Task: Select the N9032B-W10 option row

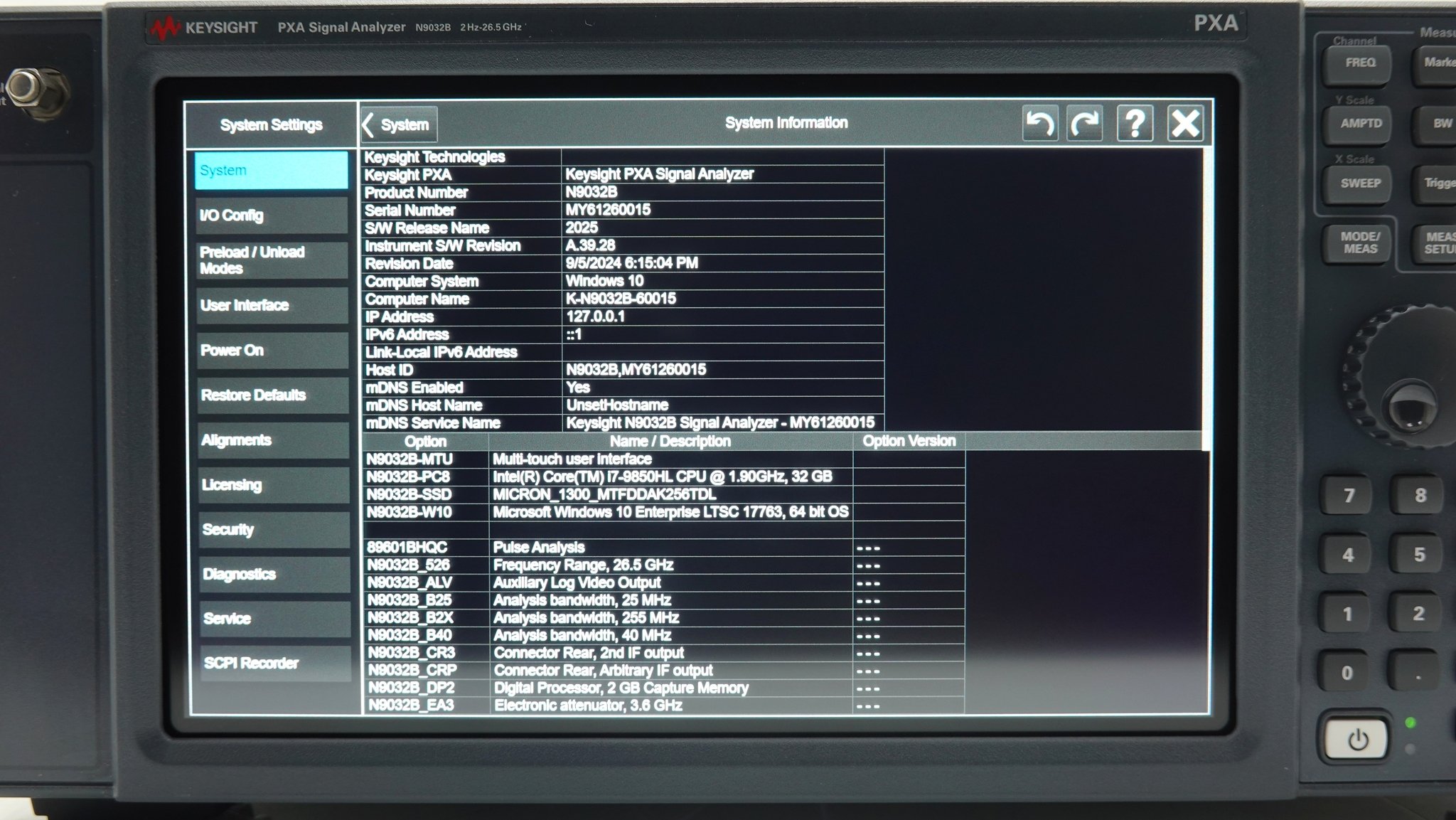Action: click(663, 512)
